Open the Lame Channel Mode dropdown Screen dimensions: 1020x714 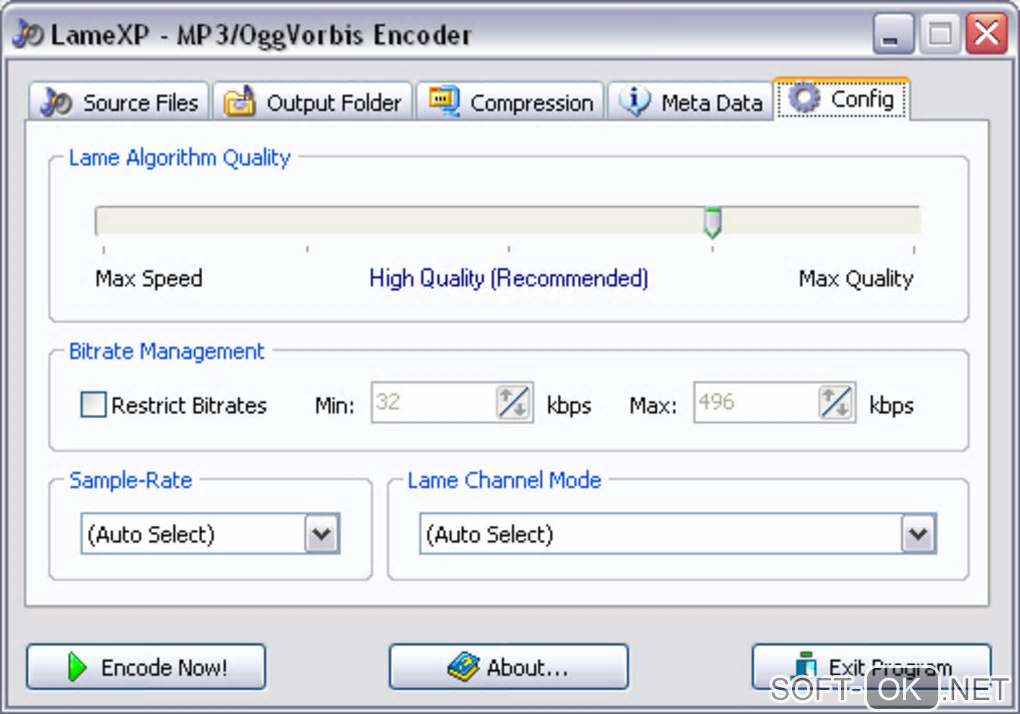(x=678, y=534)
